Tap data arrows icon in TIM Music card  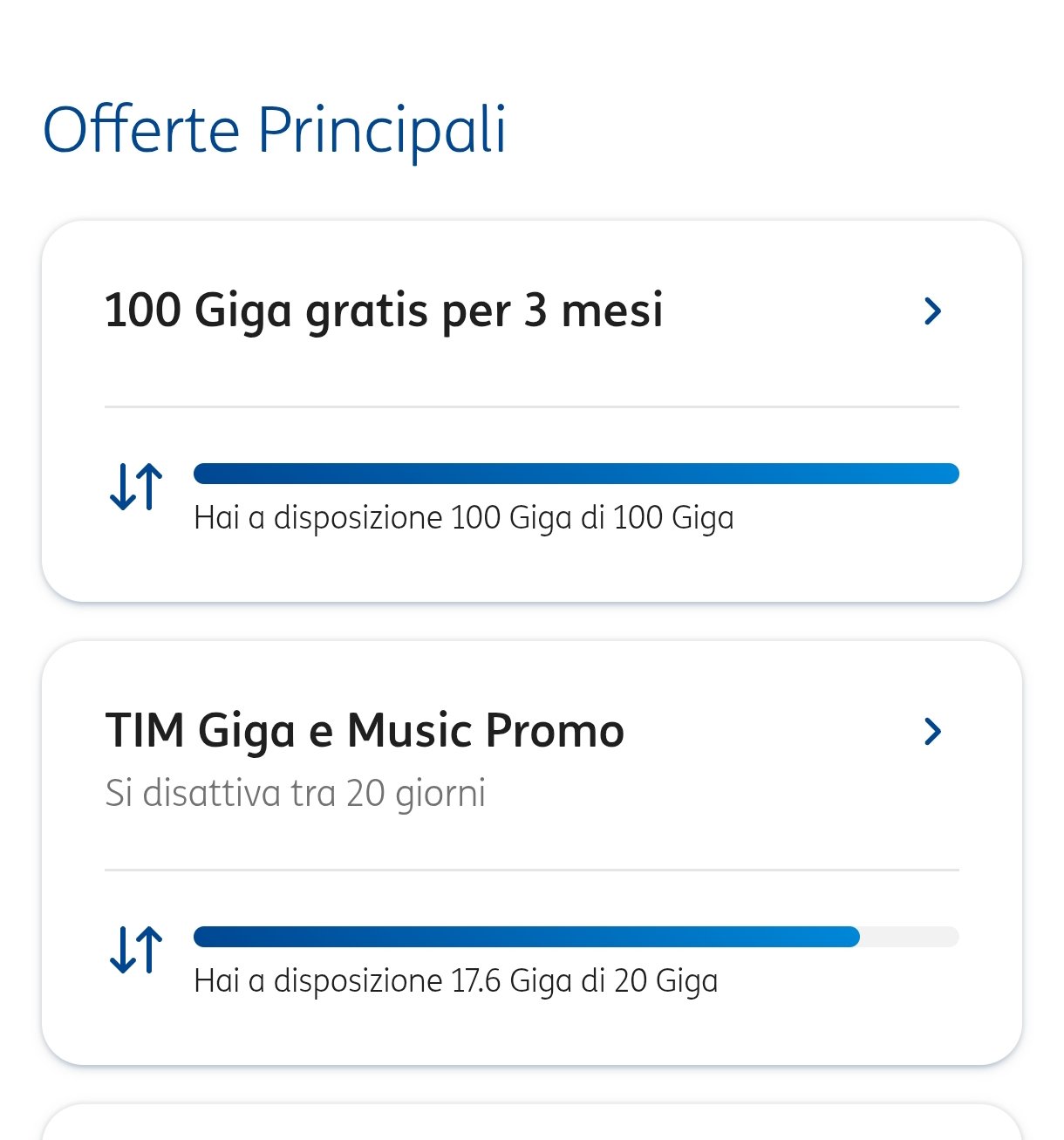click(x=136, y=949)
